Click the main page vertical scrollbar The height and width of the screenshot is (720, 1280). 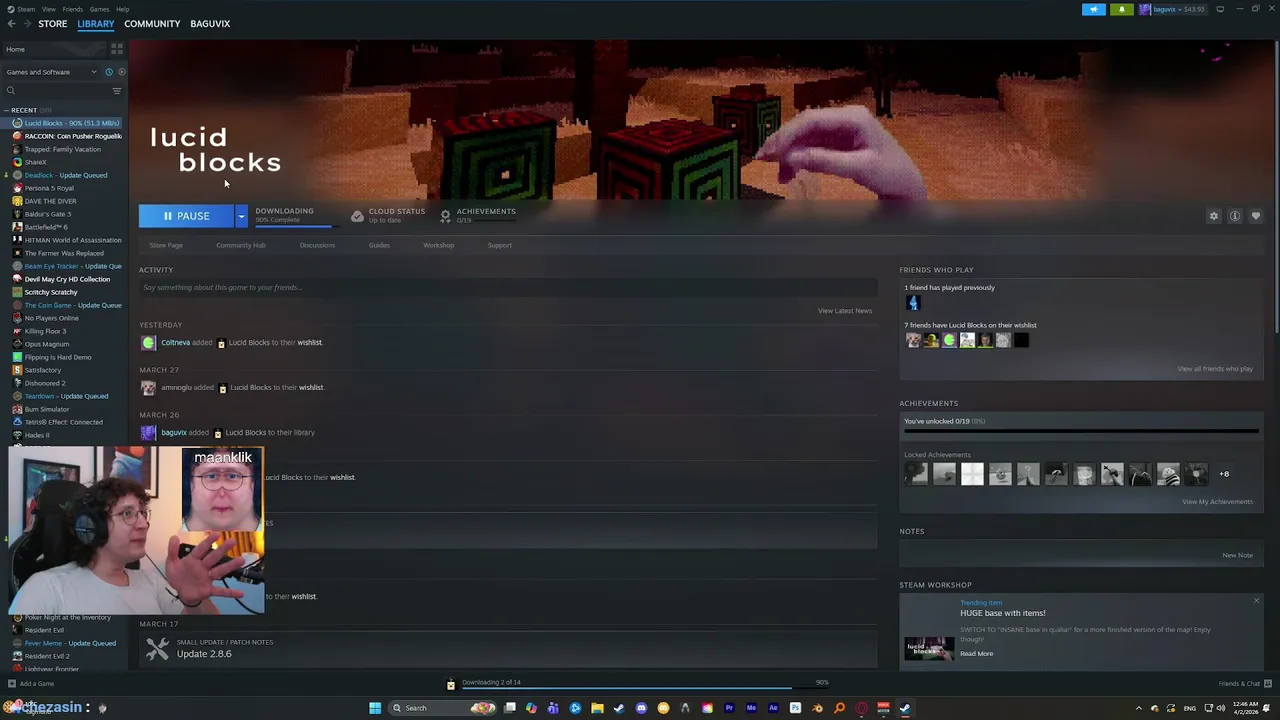pyautogui.click(x=1276, y=185)
